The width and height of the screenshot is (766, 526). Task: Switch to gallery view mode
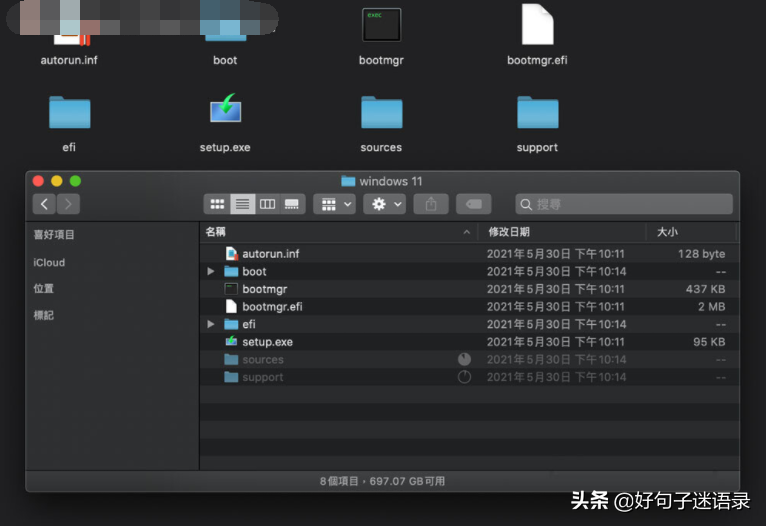292,204
